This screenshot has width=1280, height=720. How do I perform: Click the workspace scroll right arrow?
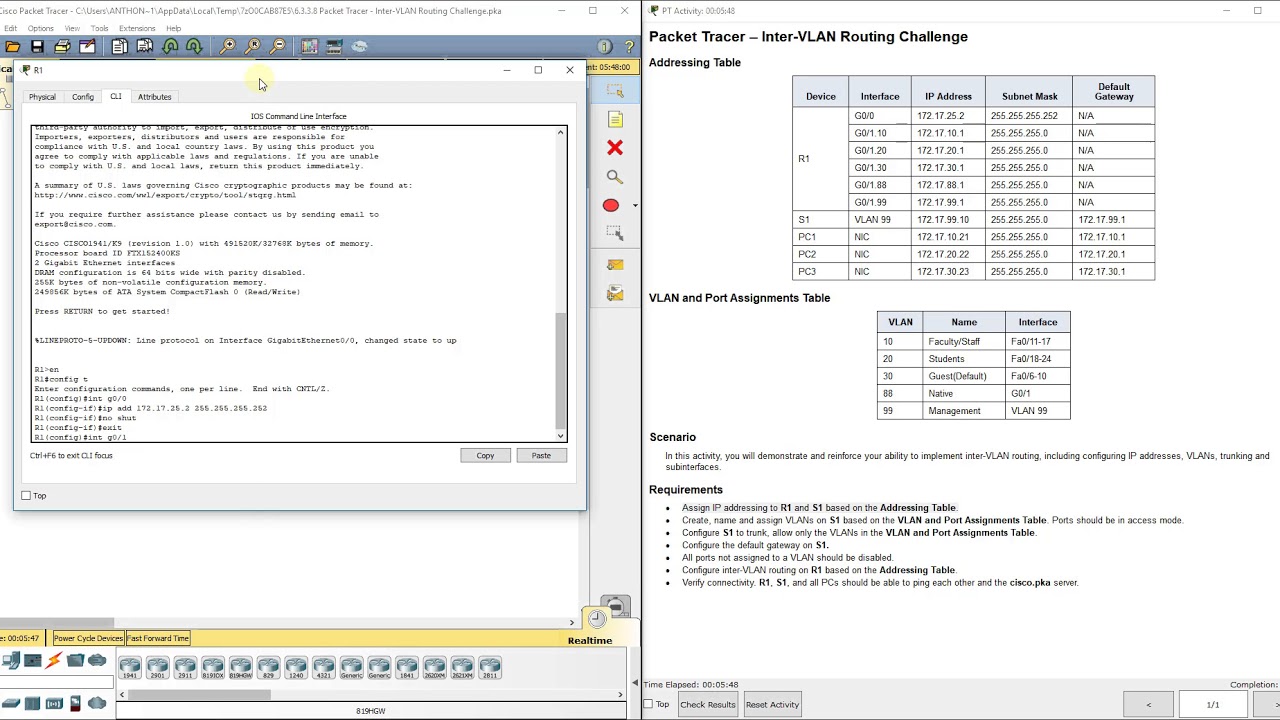(x=572, y=623)
